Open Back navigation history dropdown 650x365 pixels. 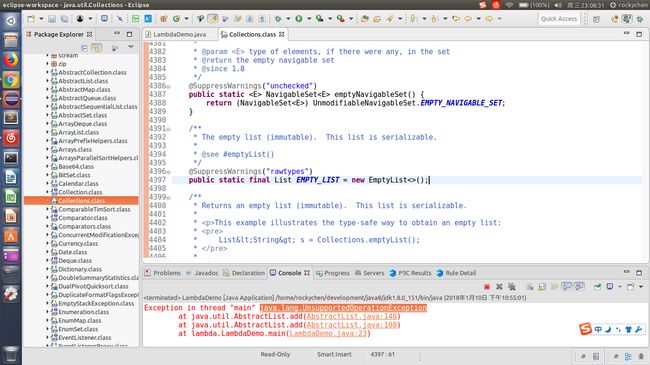(x=478, y=19)
